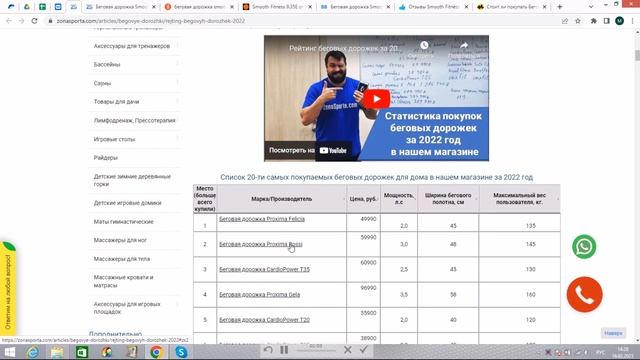Screen dimensions: 640x360
Task: Open the Proxima Bossi treadmill link
Action: click(260, 244)
